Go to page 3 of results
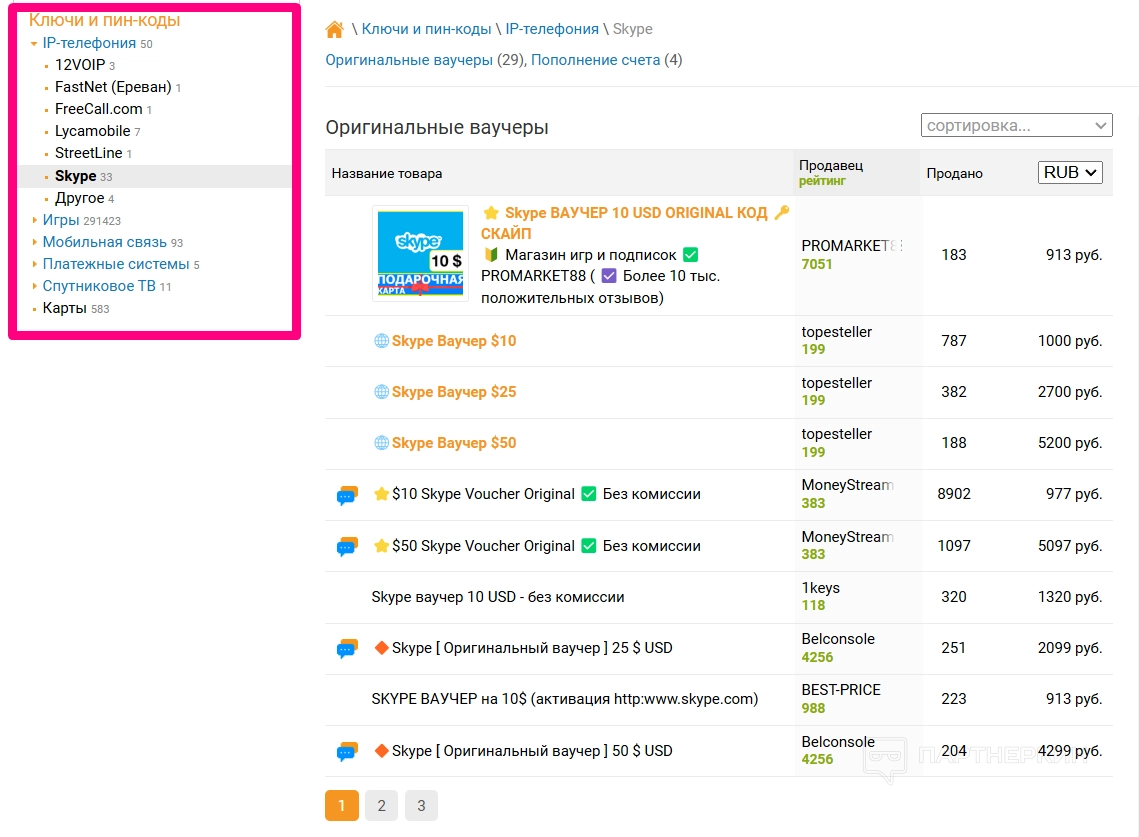 (x=421, y=805)
